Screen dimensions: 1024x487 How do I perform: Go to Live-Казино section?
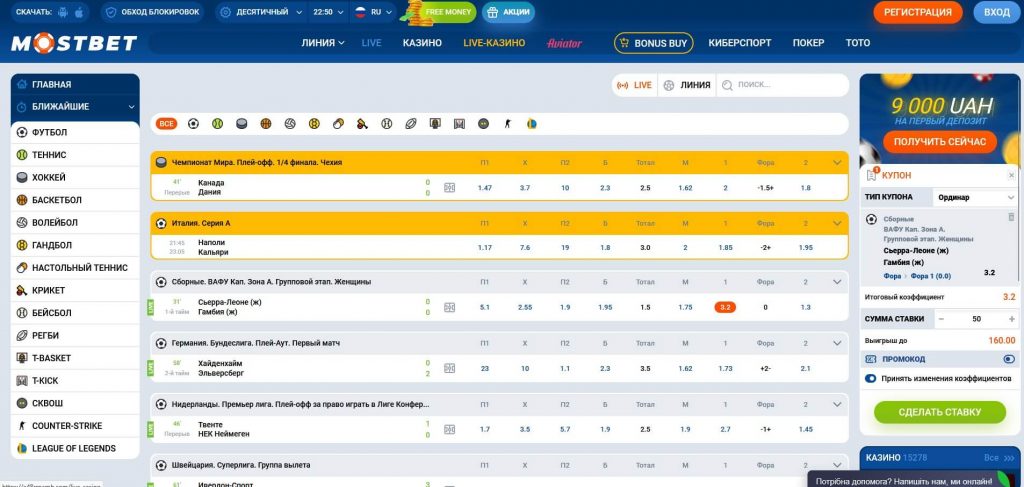point(494,43)
